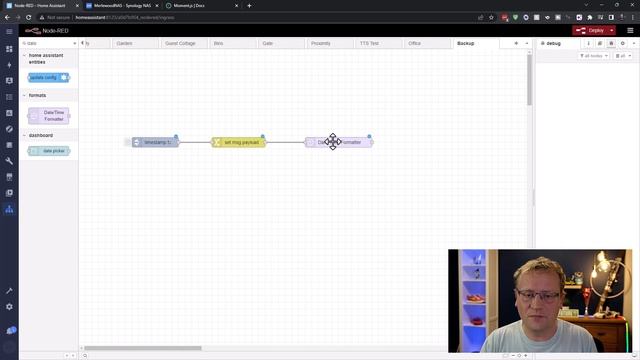
Task: Click the browser address bar URL
Action: click(x=124, y=18)
